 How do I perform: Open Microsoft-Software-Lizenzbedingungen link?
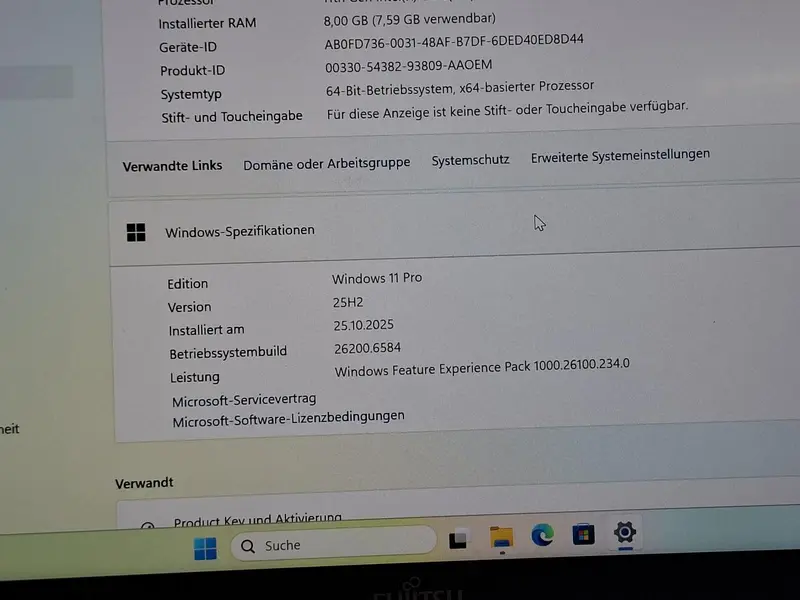tap(288, 419)
